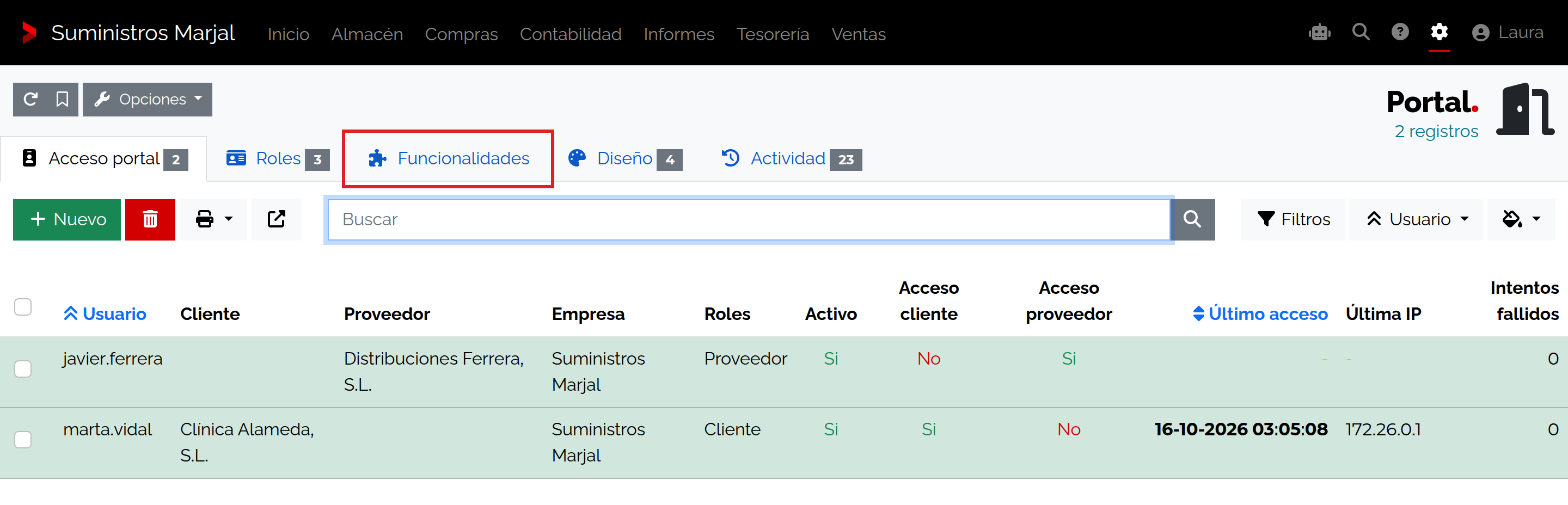Select the checkbox for javier.ferrera row
This screenshot has width=1568, height=505.
tap(23, 369)
